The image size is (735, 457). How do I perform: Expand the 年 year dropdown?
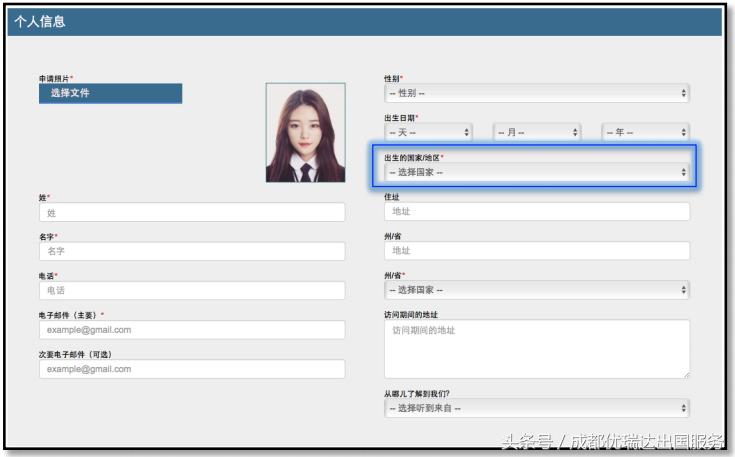(x=645, y=132)
